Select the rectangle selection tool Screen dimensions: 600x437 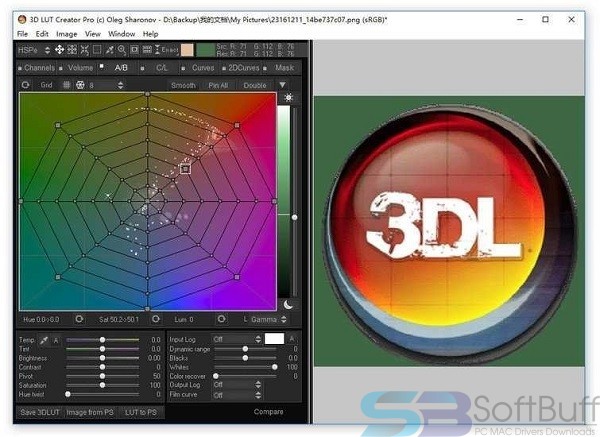pyautogui.click(x=97, y=50)
